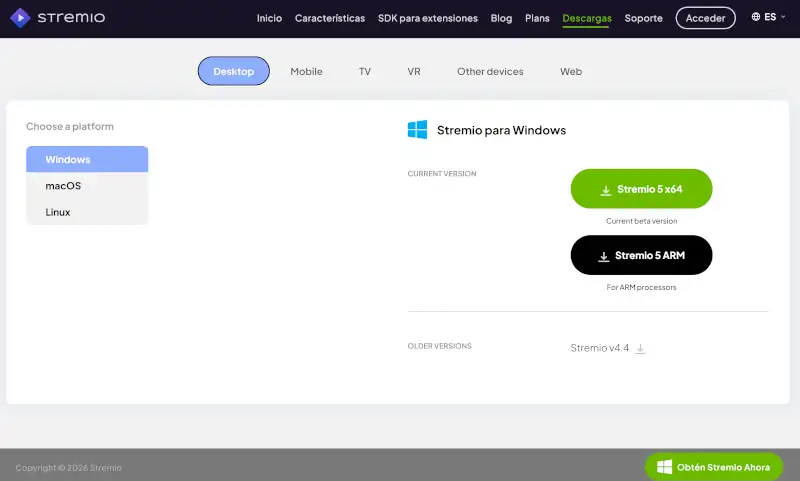Click the Acceder login button
Image resolution: width=800 pixels, height=481 pixels.
coord(705,18)
